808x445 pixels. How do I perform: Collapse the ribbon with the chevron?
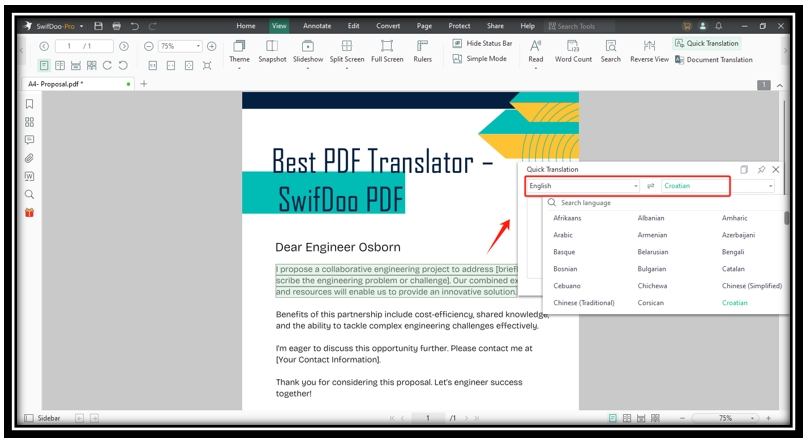(x=780, y=85)
